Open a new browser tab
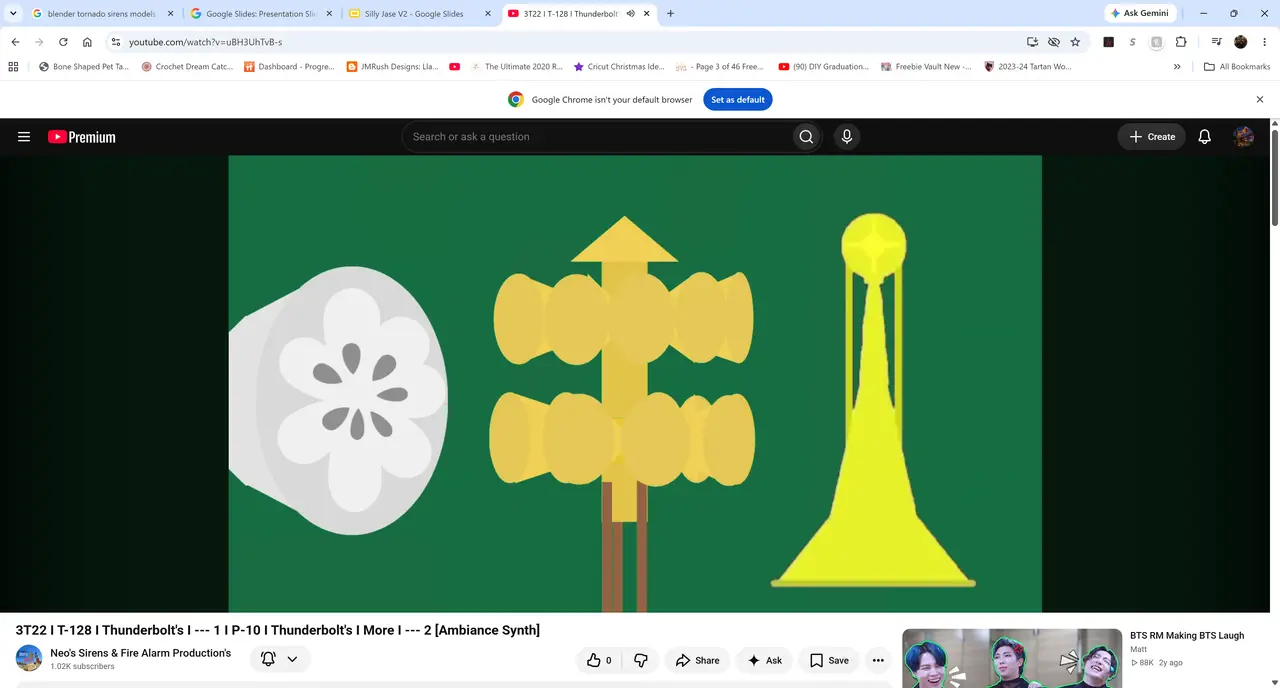 [x=670, y=14]
